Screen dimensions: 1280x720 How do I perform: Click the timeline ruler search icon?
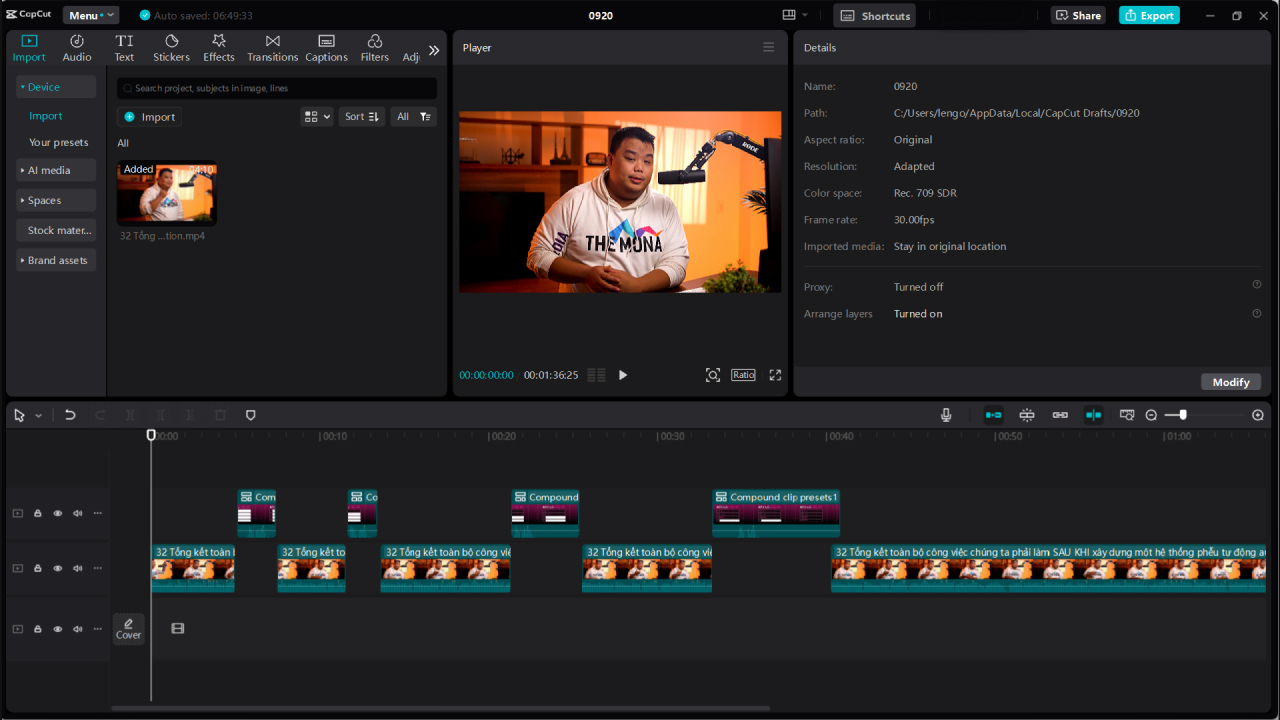[1127, 415]
